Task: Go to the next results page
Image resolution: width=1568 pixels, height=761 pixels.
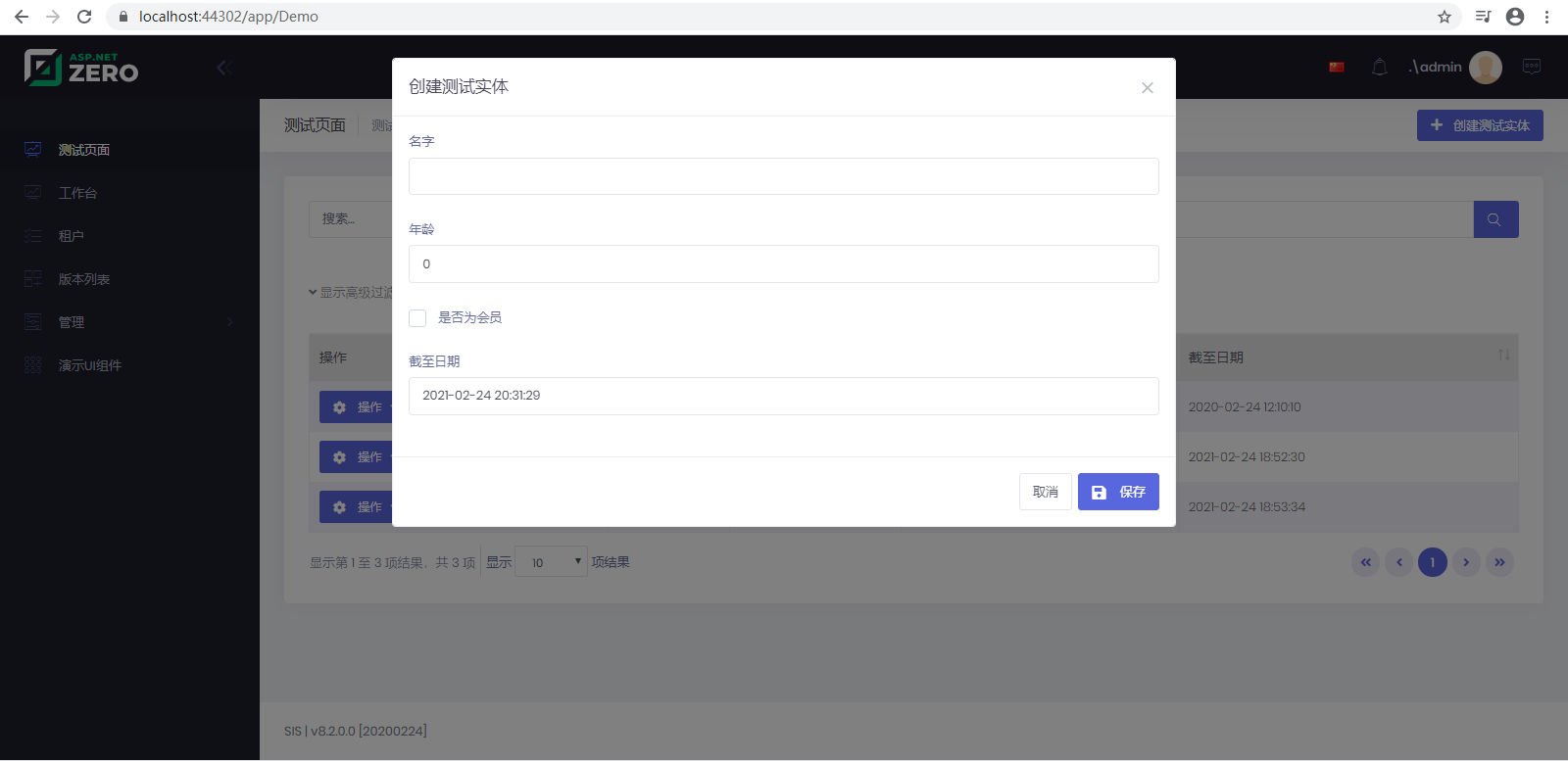Action: point(1466,562)
